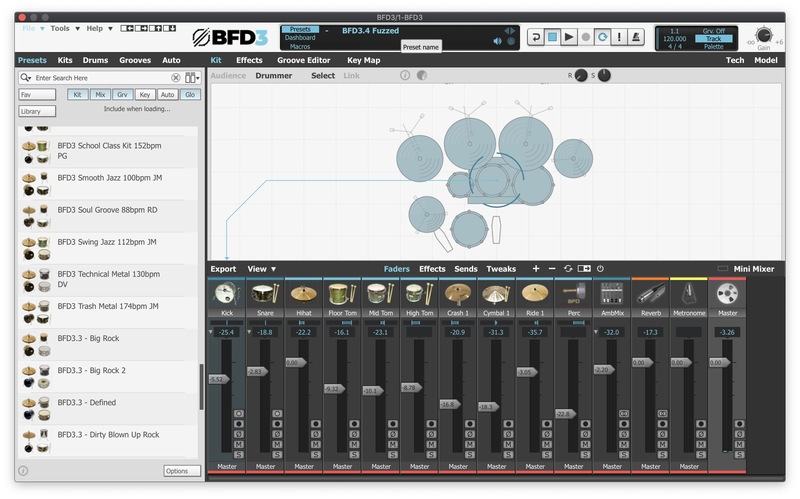Open the View dropdown in the mixer
The height and width of the screenshot is (499, 800).
coord(262,269)
